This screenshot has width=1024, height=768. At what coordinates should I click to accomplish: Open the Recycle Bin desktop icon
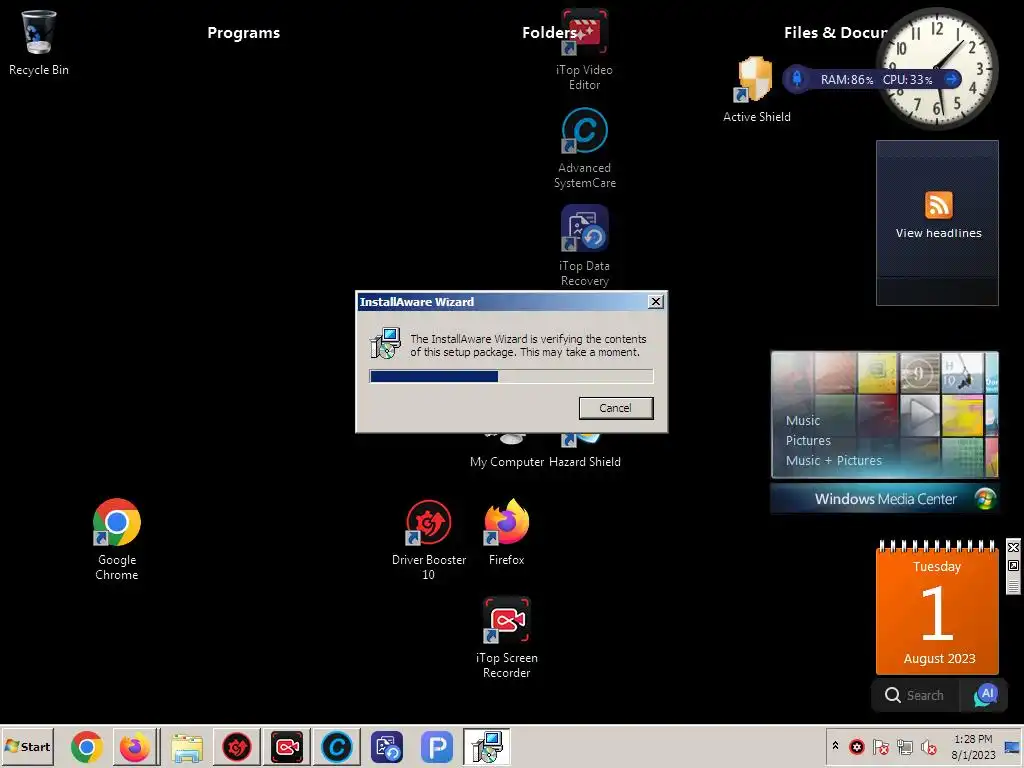(39, 42)
